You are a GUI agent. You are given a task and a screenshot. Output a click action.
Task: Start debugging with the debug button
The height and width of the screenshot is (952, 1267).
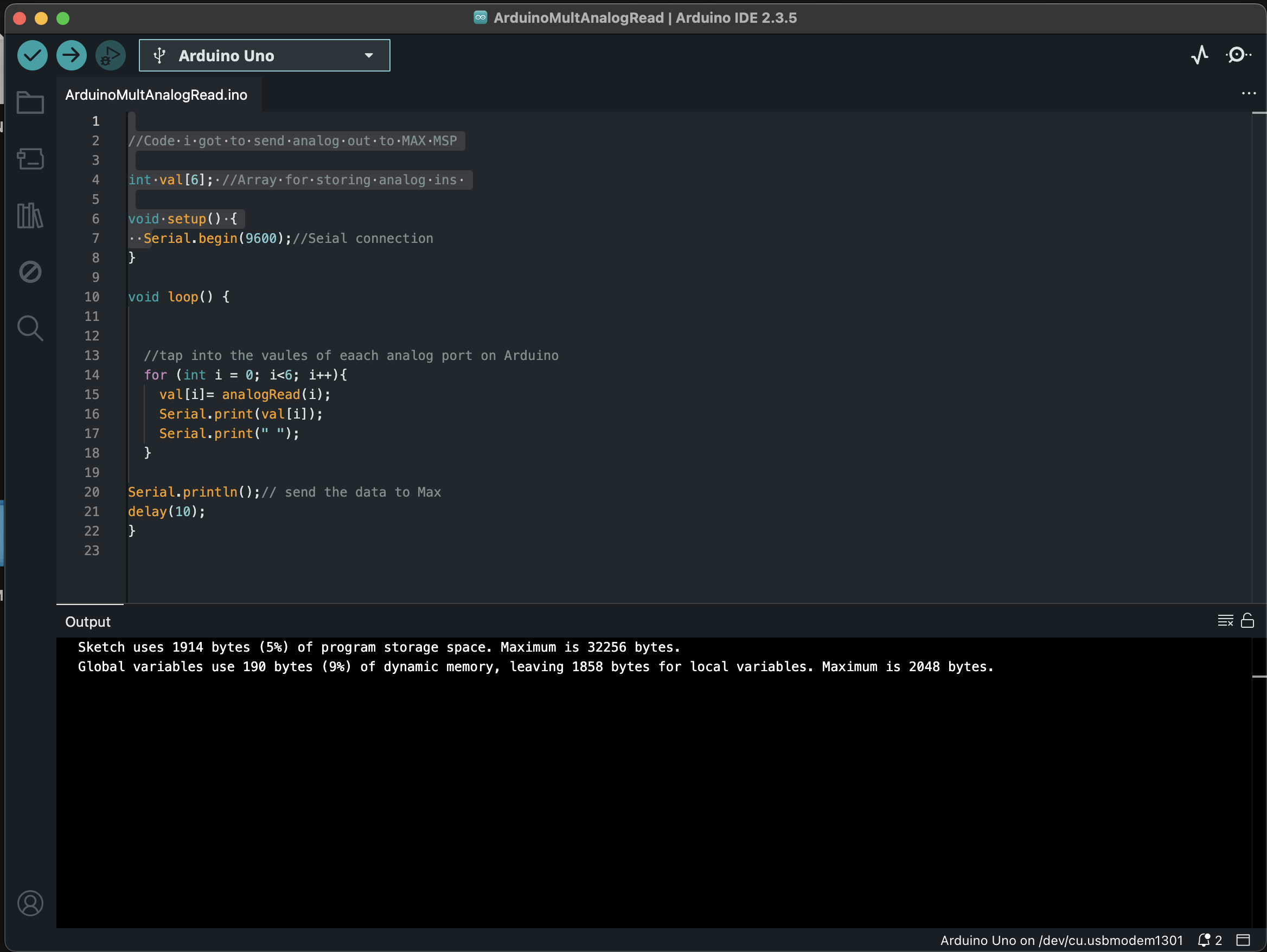110,55
